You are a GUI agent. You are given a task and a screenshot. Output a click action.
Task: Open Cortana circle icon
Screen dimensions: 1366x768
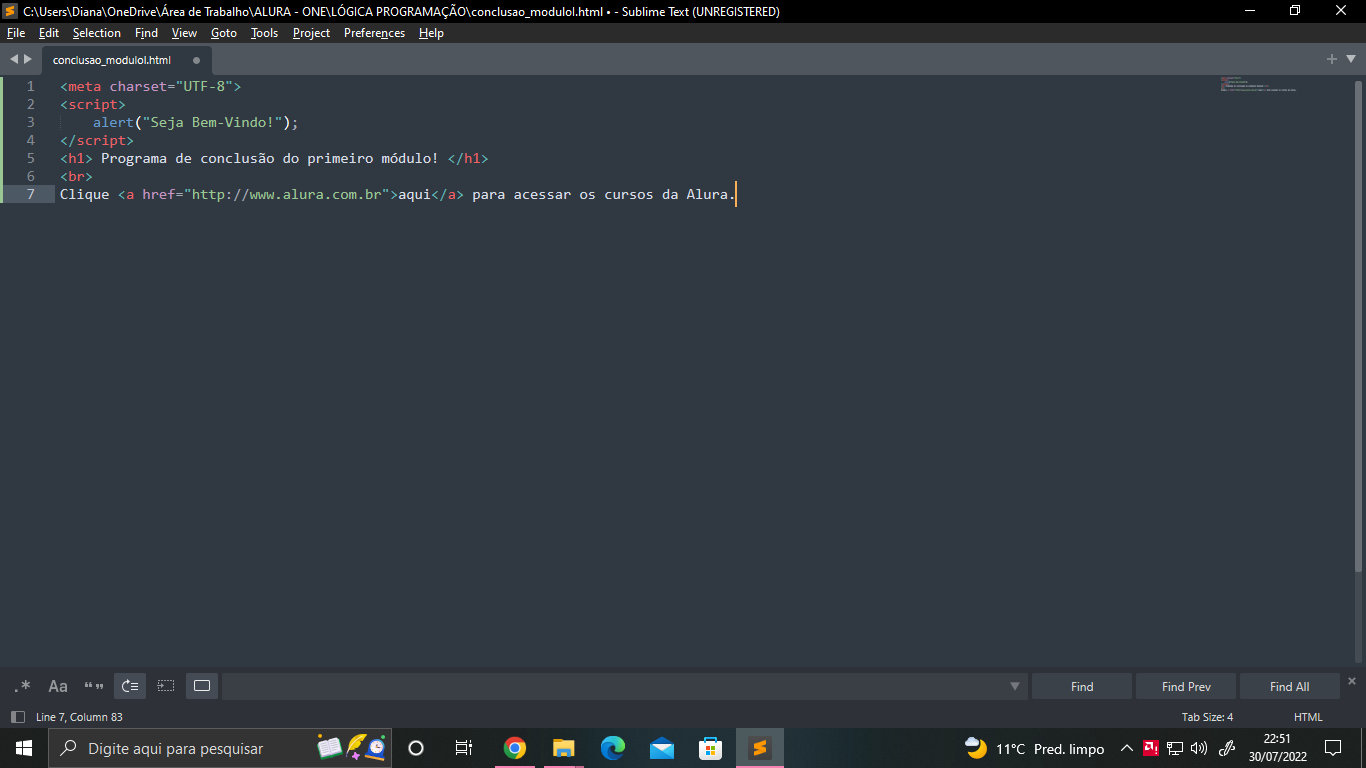click(416, 748)
